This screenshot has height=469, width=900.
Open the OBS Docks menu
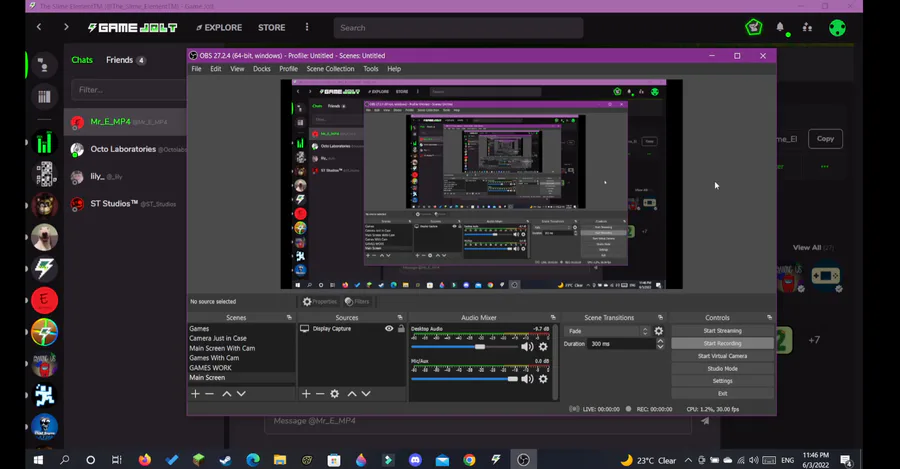(x=262, y=69)
